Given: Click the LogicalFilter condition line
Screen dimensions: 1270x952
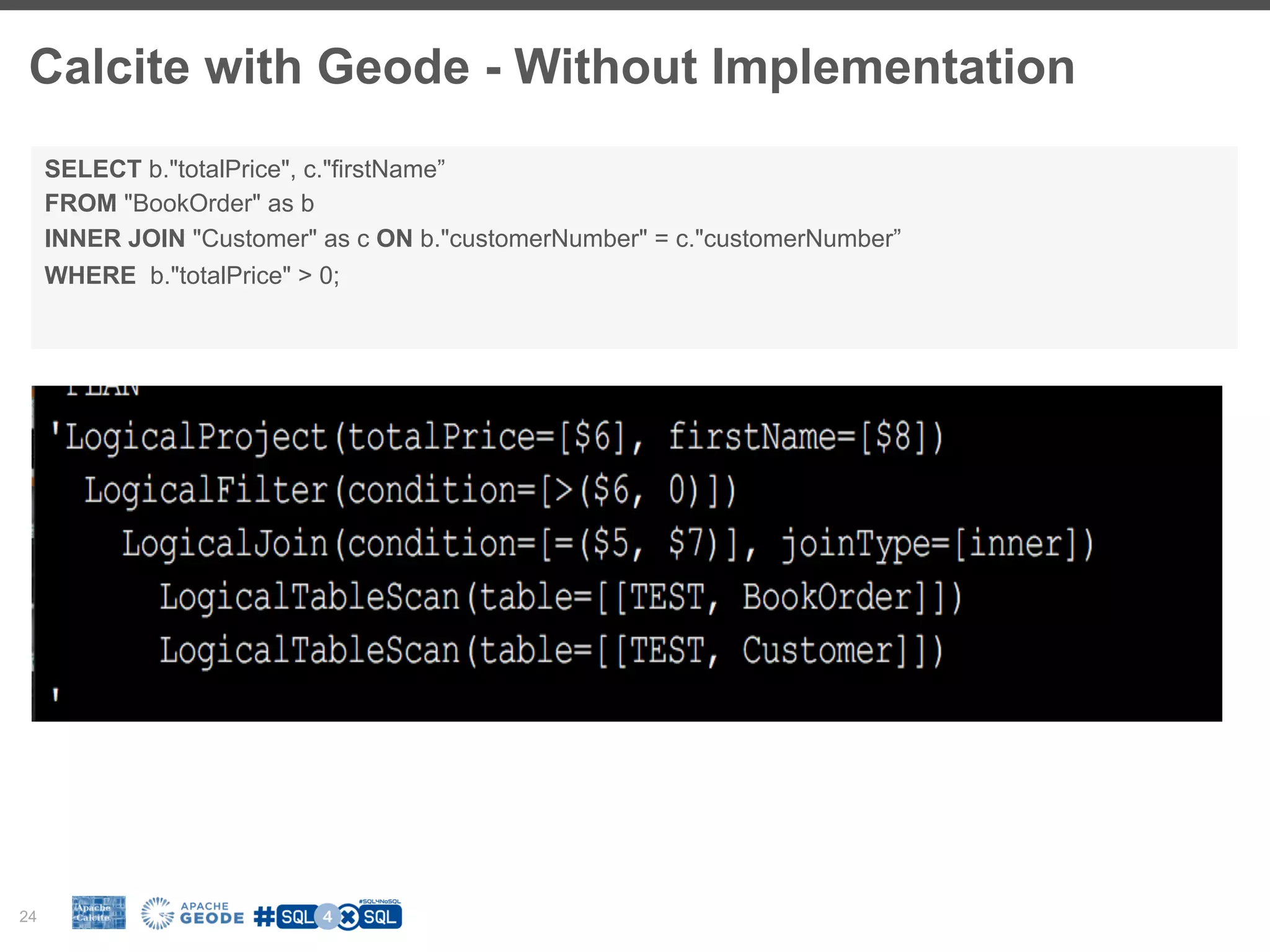Looking at the screenshot, I should pos(409,490).
